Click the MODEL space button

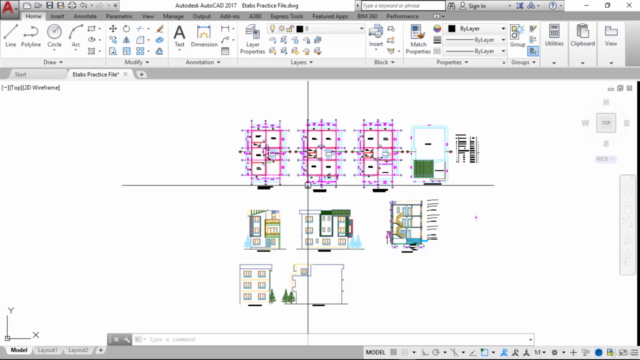coord(375,352)
